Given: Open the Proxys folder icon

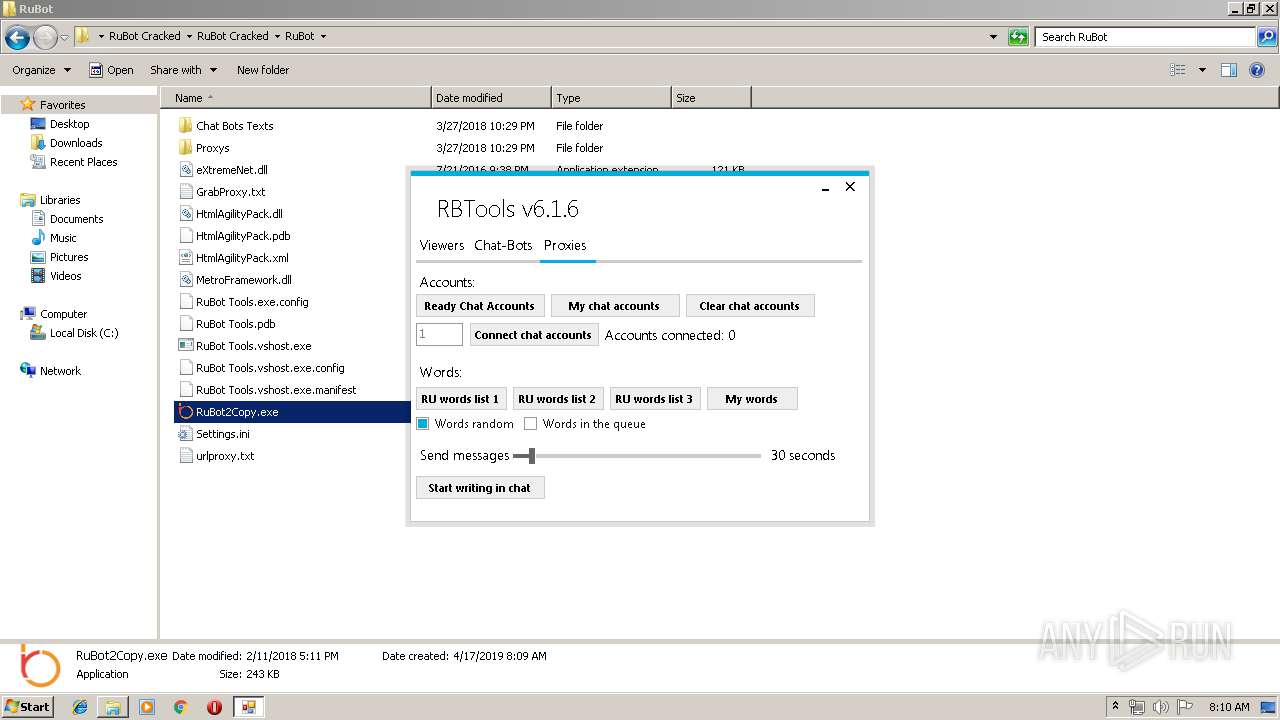Looking at the screenshot, I should [185, 148].
